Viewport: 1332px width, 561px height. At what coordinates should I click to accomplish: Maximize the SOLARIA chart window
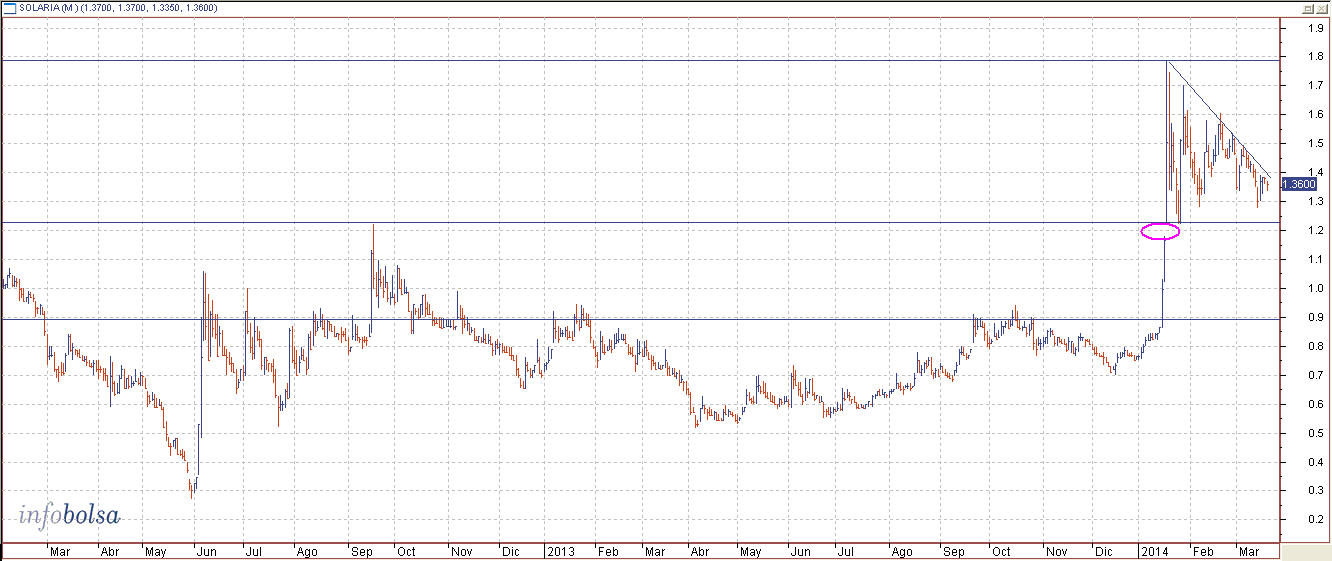[1306, 8]
